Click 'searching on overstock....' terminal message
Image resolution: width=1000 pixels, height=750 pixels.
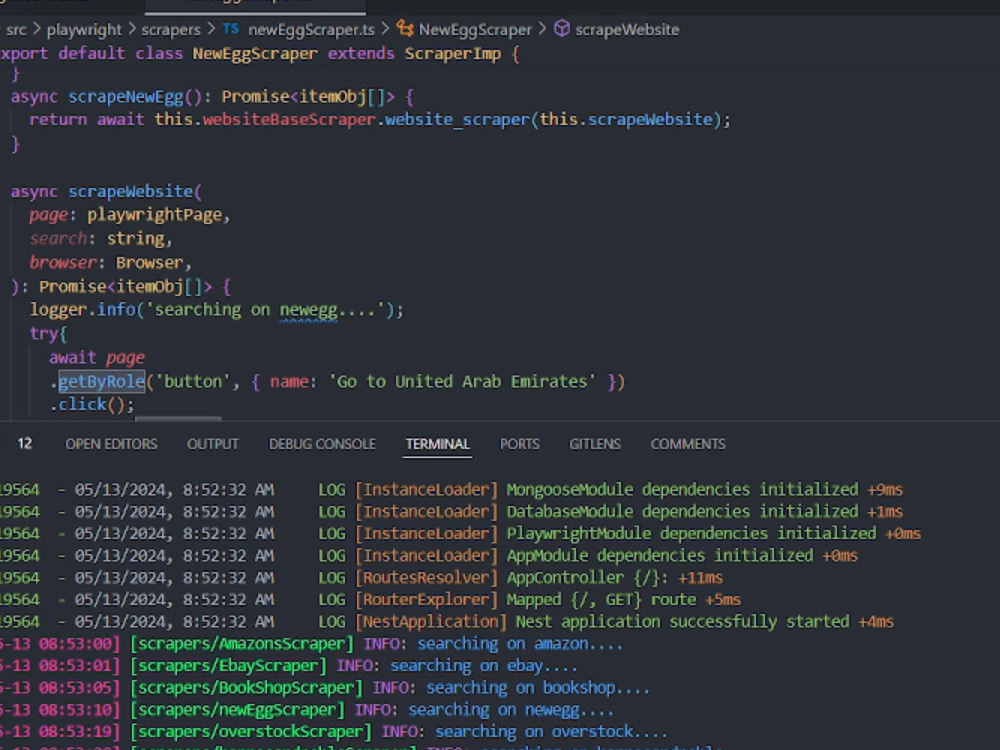coord(551,732)
